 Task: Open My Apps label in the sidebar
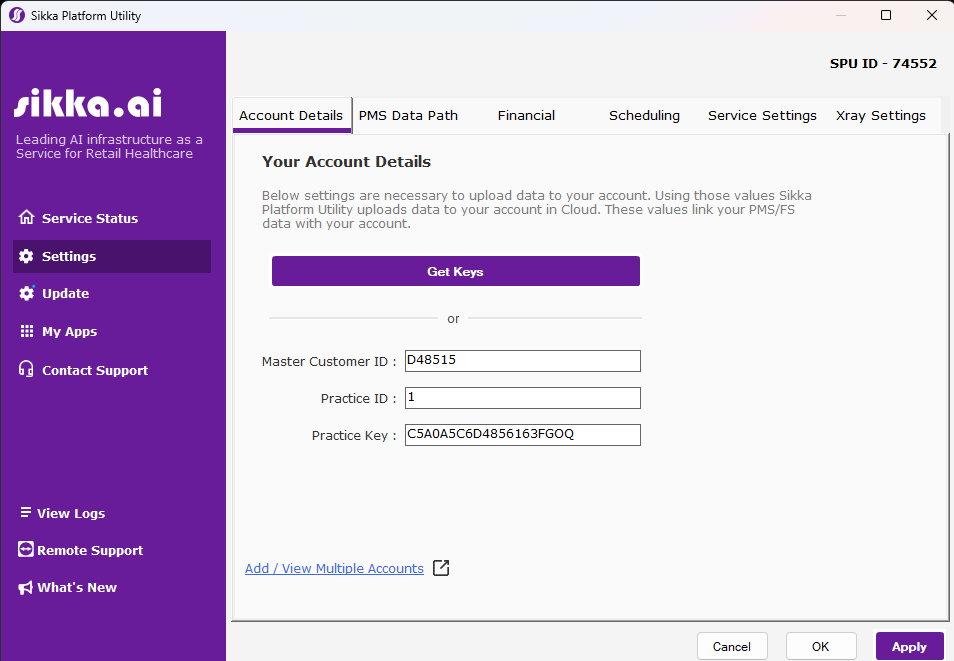point(69,332)
